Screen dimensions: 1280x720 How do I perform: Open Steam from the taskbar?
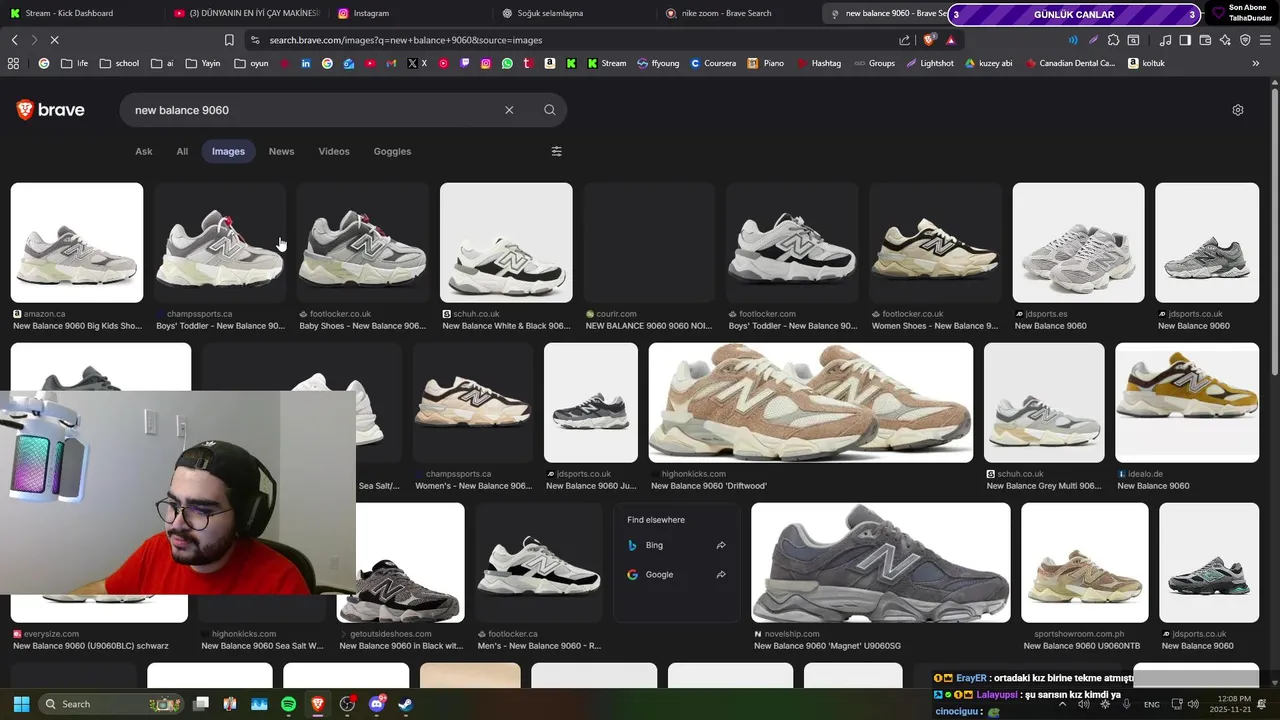(406, 704)
